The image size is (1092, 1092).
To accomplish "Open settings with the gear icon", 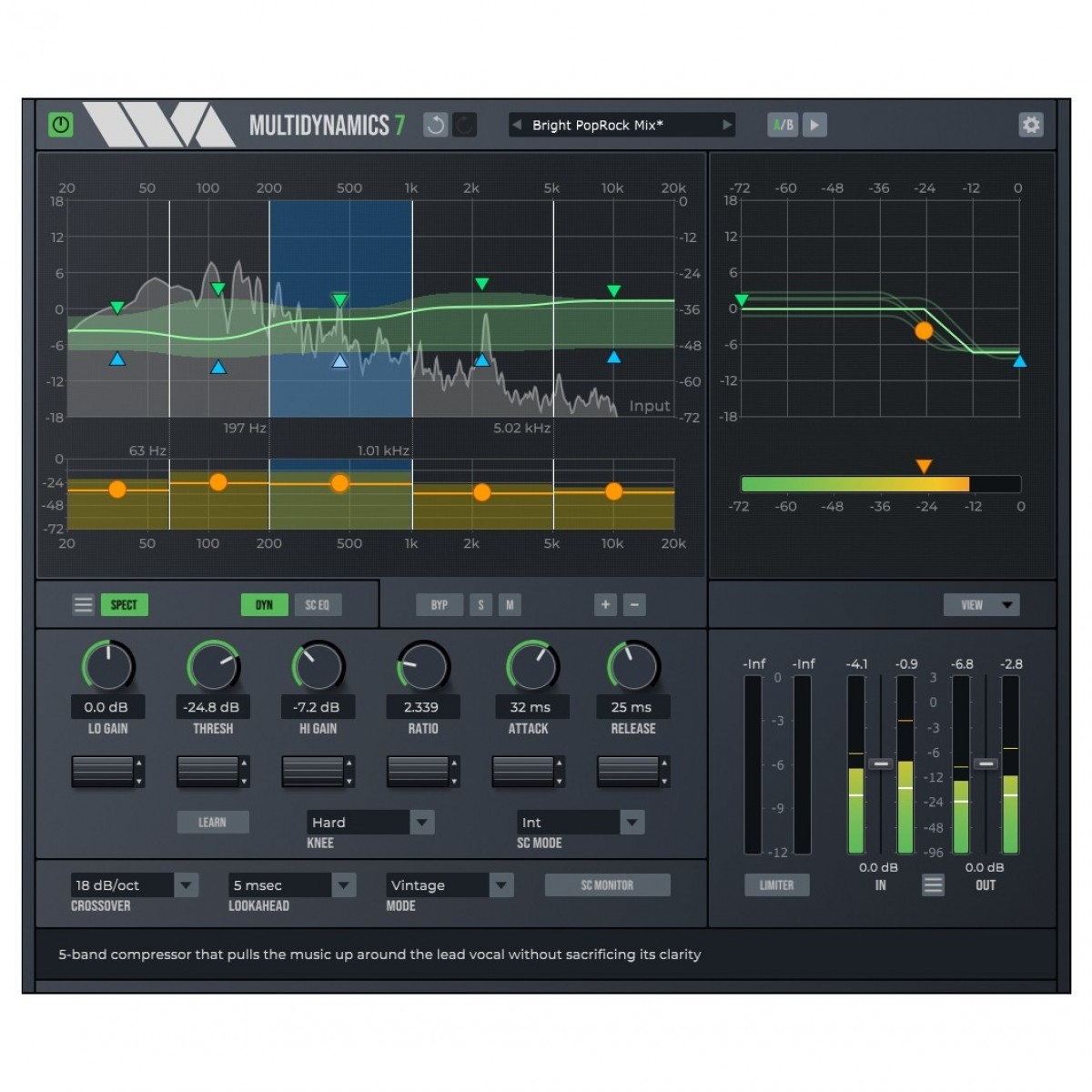I will [1030, 125].
